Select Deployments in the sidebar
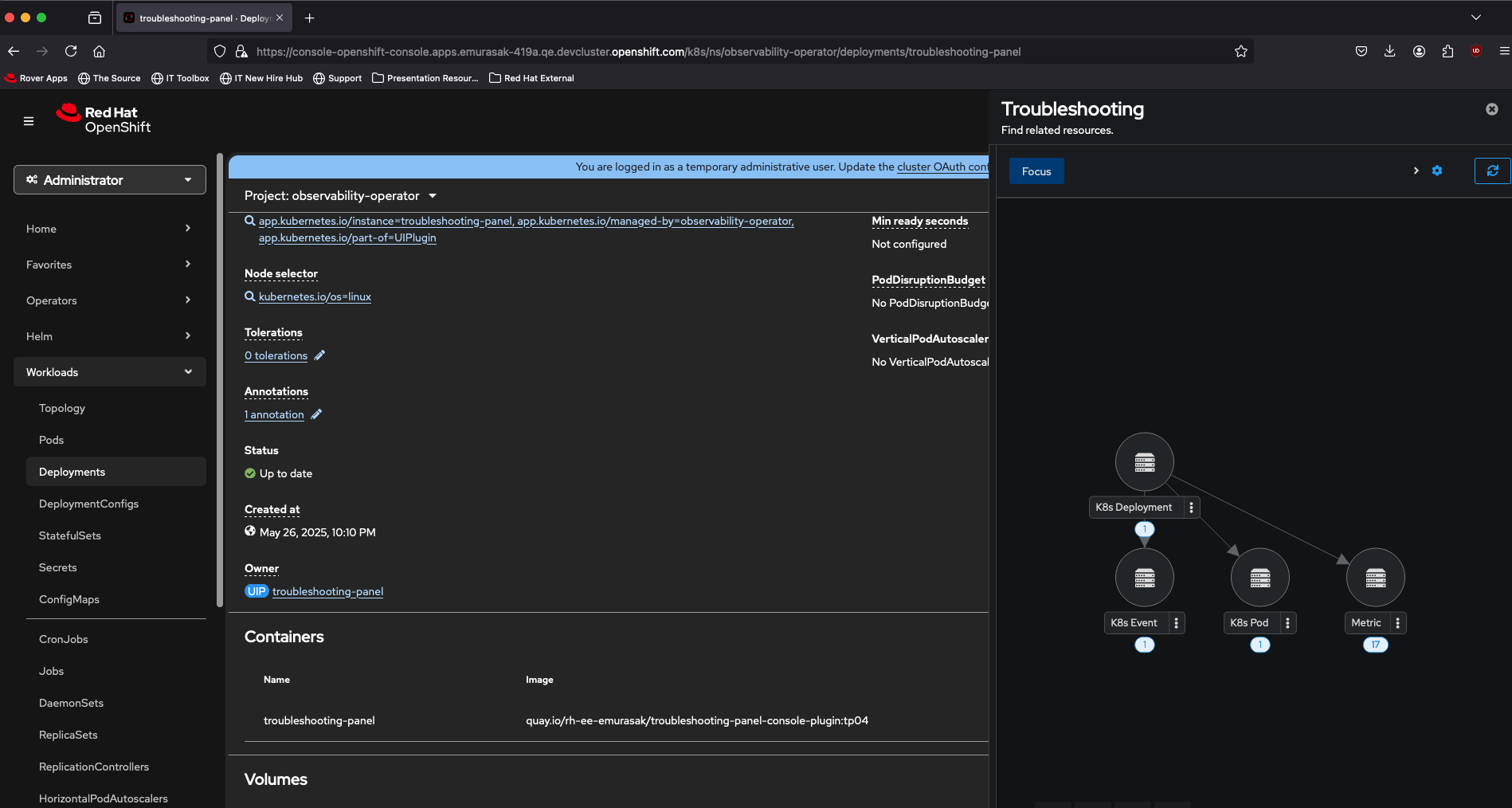This screenshot has width=1512, height=808. (116, 472)
